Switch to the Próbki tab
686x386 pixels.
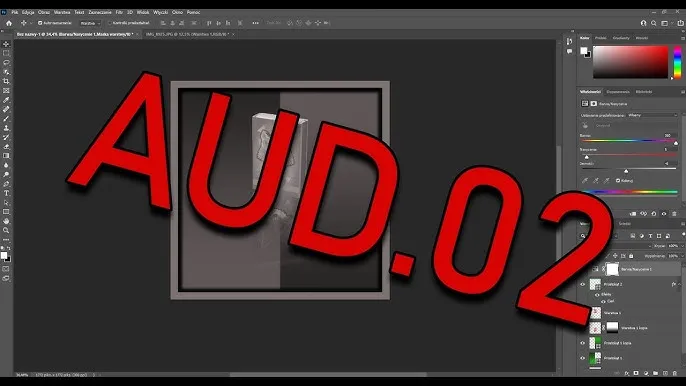click(x=601, y=38)
